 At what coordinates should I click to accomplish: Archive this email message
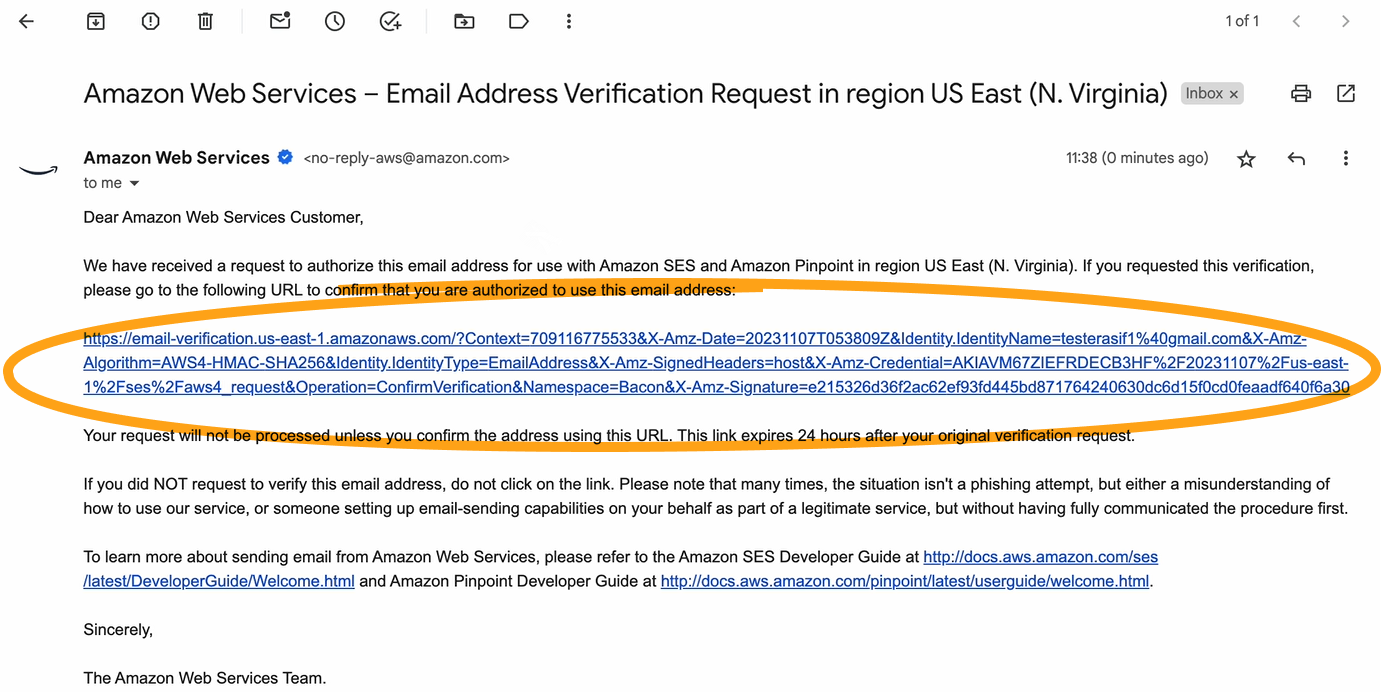coord(96,21)
